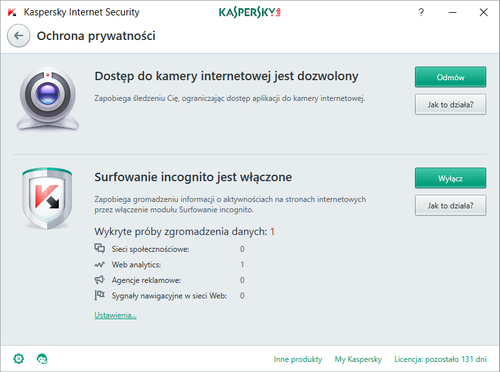Close the Kaspersky window
This screenshot has height=372, width=500.
(484, 12)
